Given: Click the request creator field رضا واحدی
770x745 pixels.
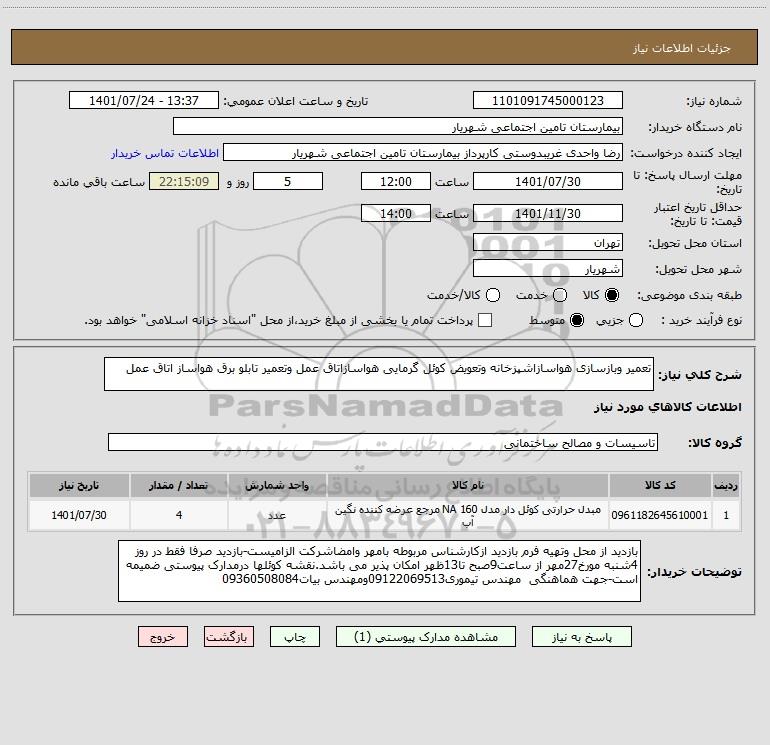Looking at the screenshot, I should pos(423,152).
